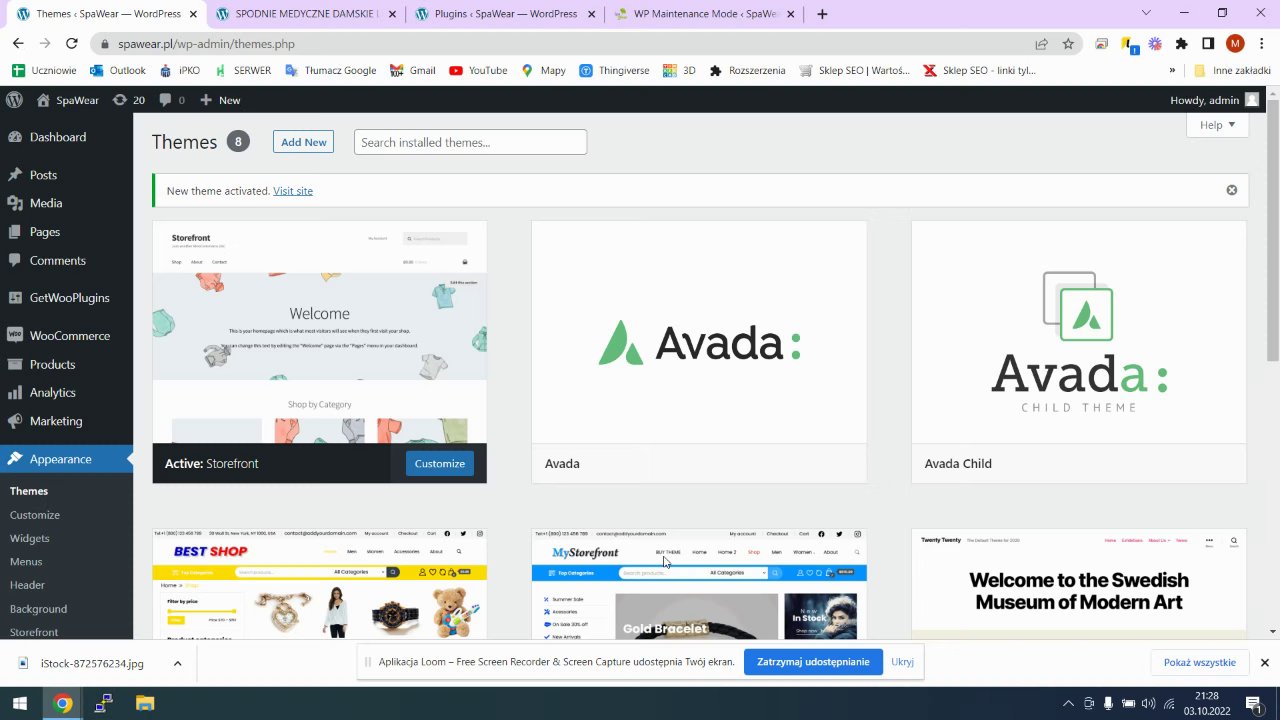Dismiss the New theme activated notice
Image resolution: width=1280 pixels, height=720 pixels.
click(1232, 190)
